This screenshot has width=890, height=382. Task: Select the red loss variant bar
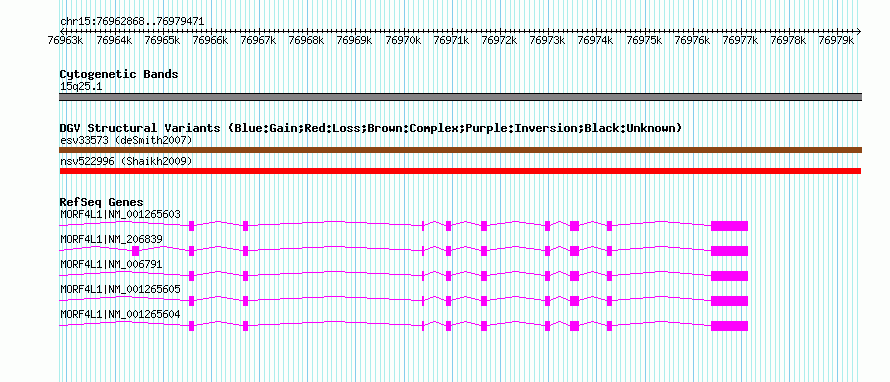coord(460,171)
